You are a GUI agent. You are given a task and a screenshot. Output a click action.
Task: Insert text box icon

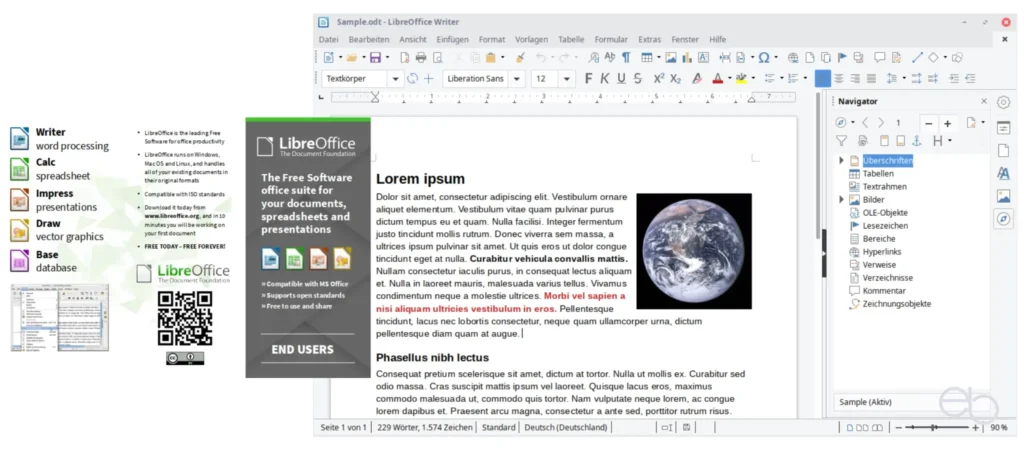tap(703, 57)
